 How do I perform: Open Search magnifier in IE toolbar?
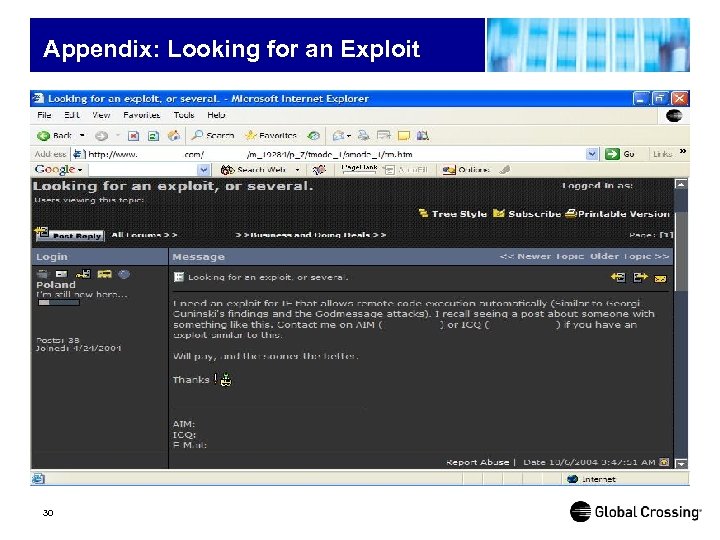(197, 135)
